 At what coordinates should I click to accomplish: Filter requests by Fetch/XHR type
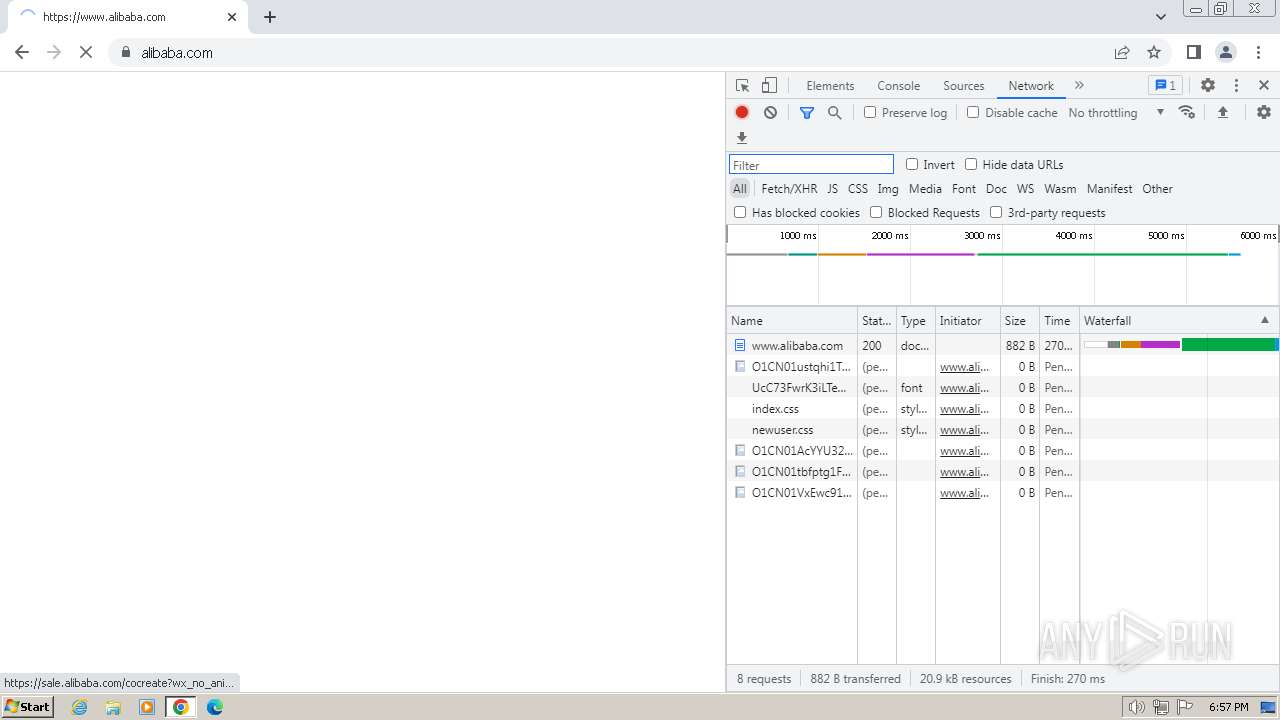point(789,189)
